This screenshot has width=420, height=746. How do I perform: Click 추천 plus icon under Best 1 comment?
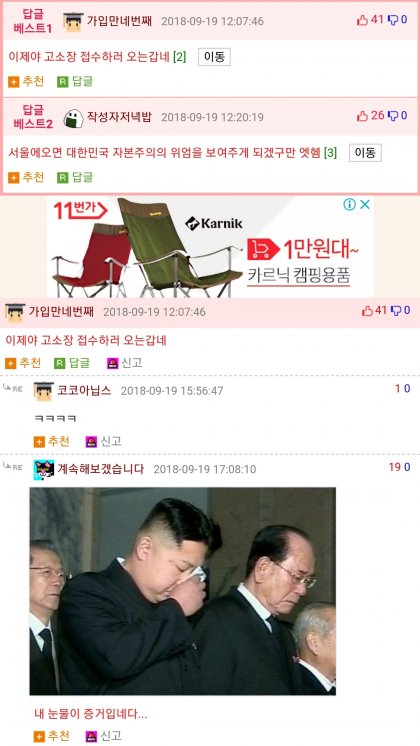tap(14, 82)
